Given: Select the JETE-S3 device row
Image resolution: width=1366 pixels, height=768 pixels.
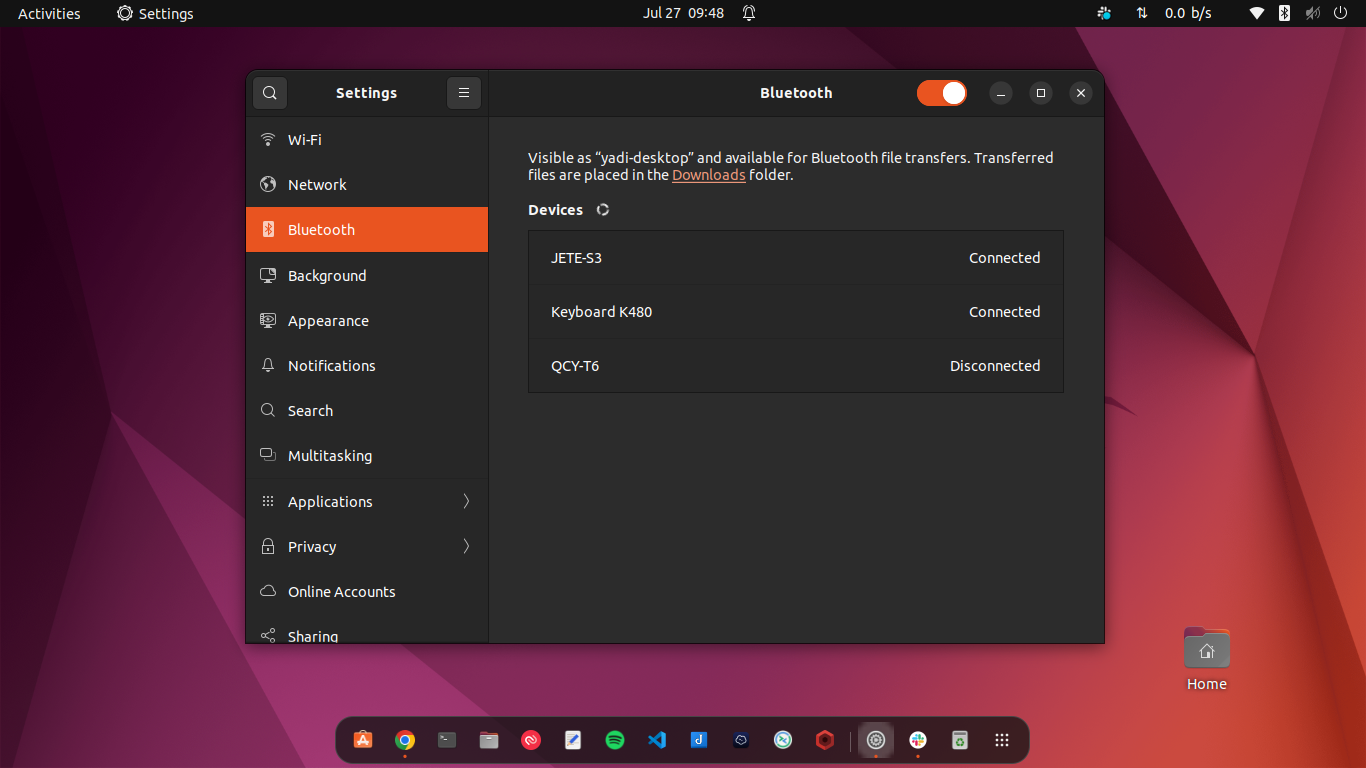Looking at the screenshot, I should tap(796, 258).
